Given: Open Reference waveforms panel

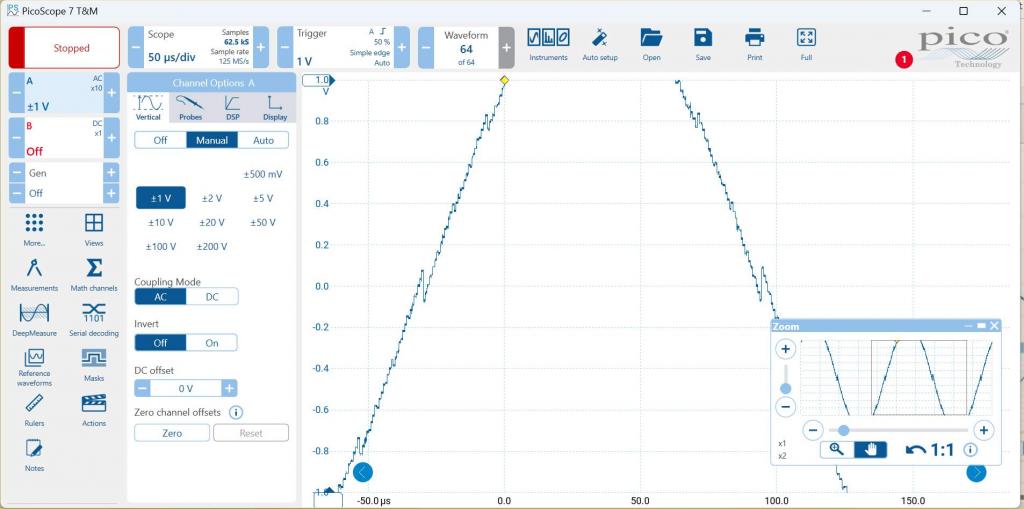Looking at the screenshot, I should click(x=34, y=363).
